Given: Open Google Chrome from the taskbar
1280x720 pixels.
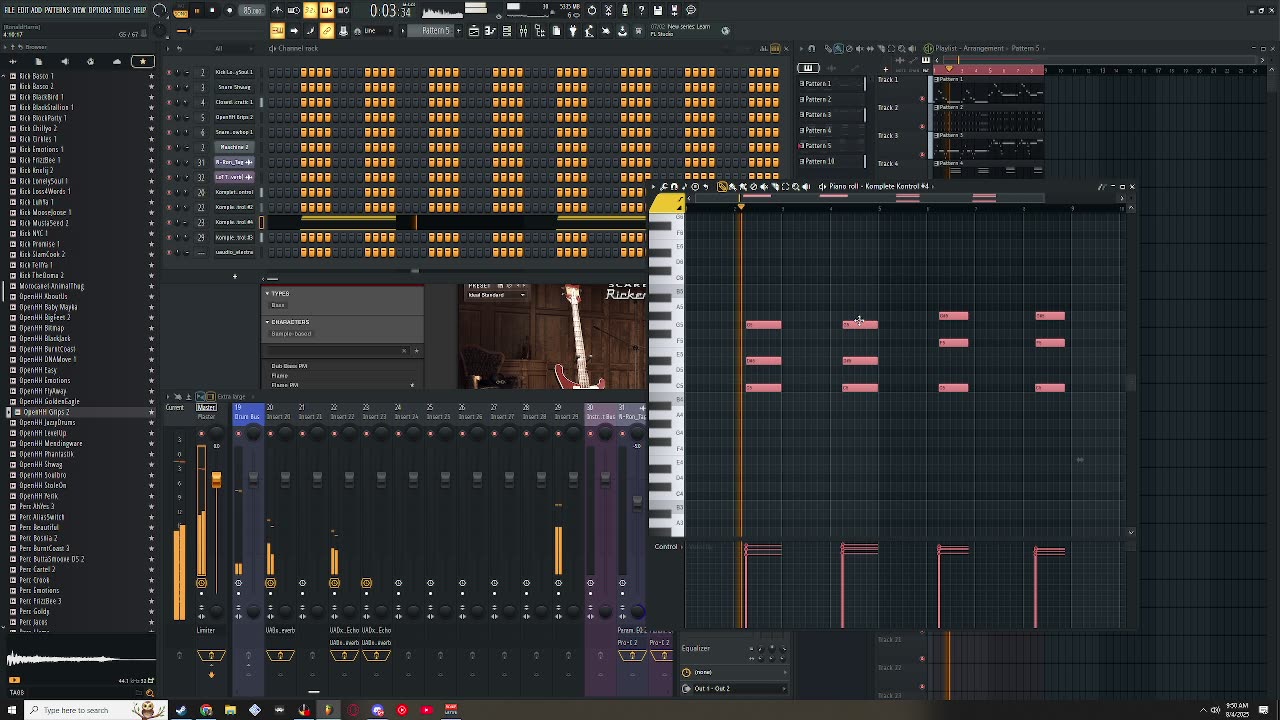Looking at the screenshot, I should (206, 710).
